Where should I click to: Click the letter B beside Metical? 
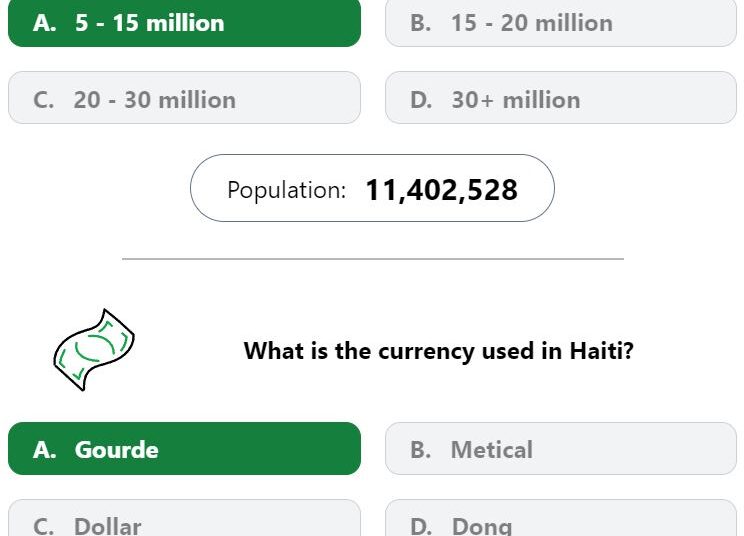click(420, 450)
